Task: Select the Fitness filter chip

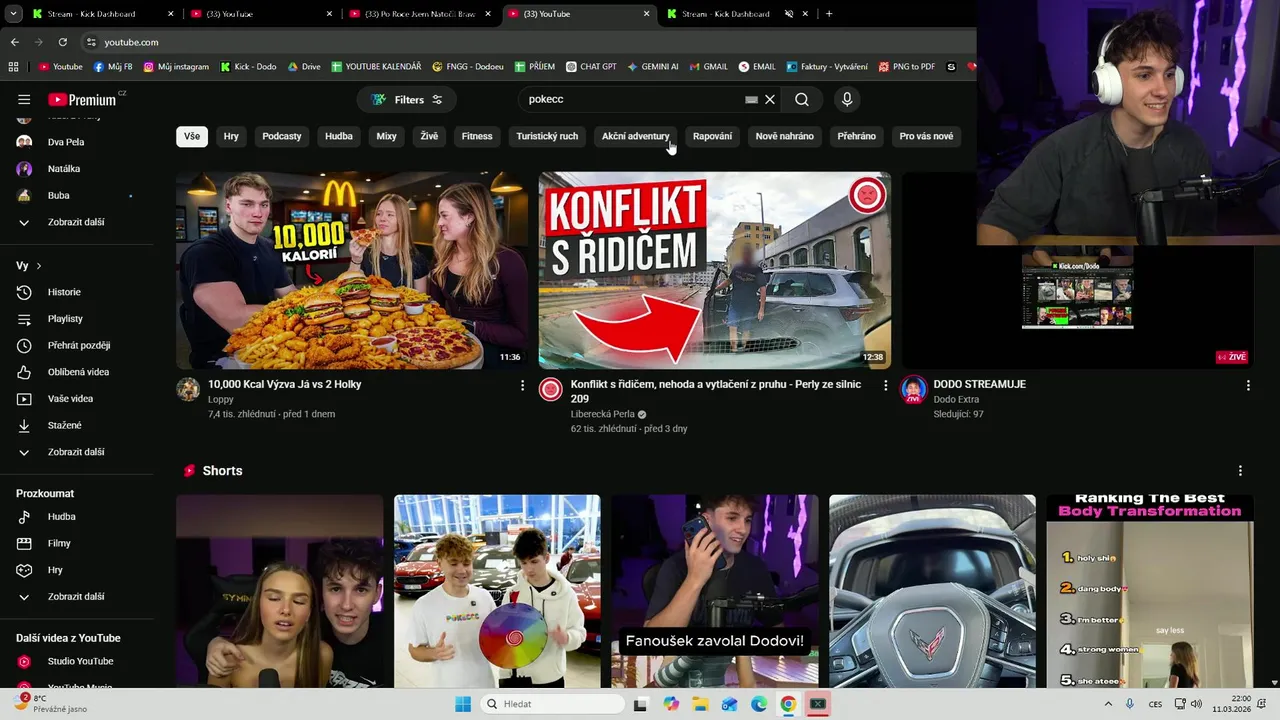Action: 477,136
